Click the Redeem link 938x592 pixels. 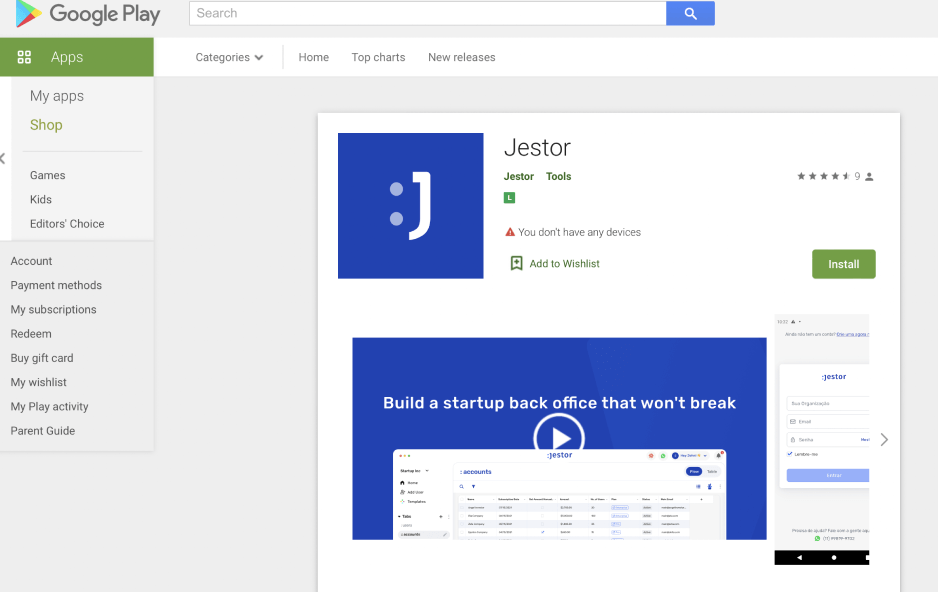[31, 334]
